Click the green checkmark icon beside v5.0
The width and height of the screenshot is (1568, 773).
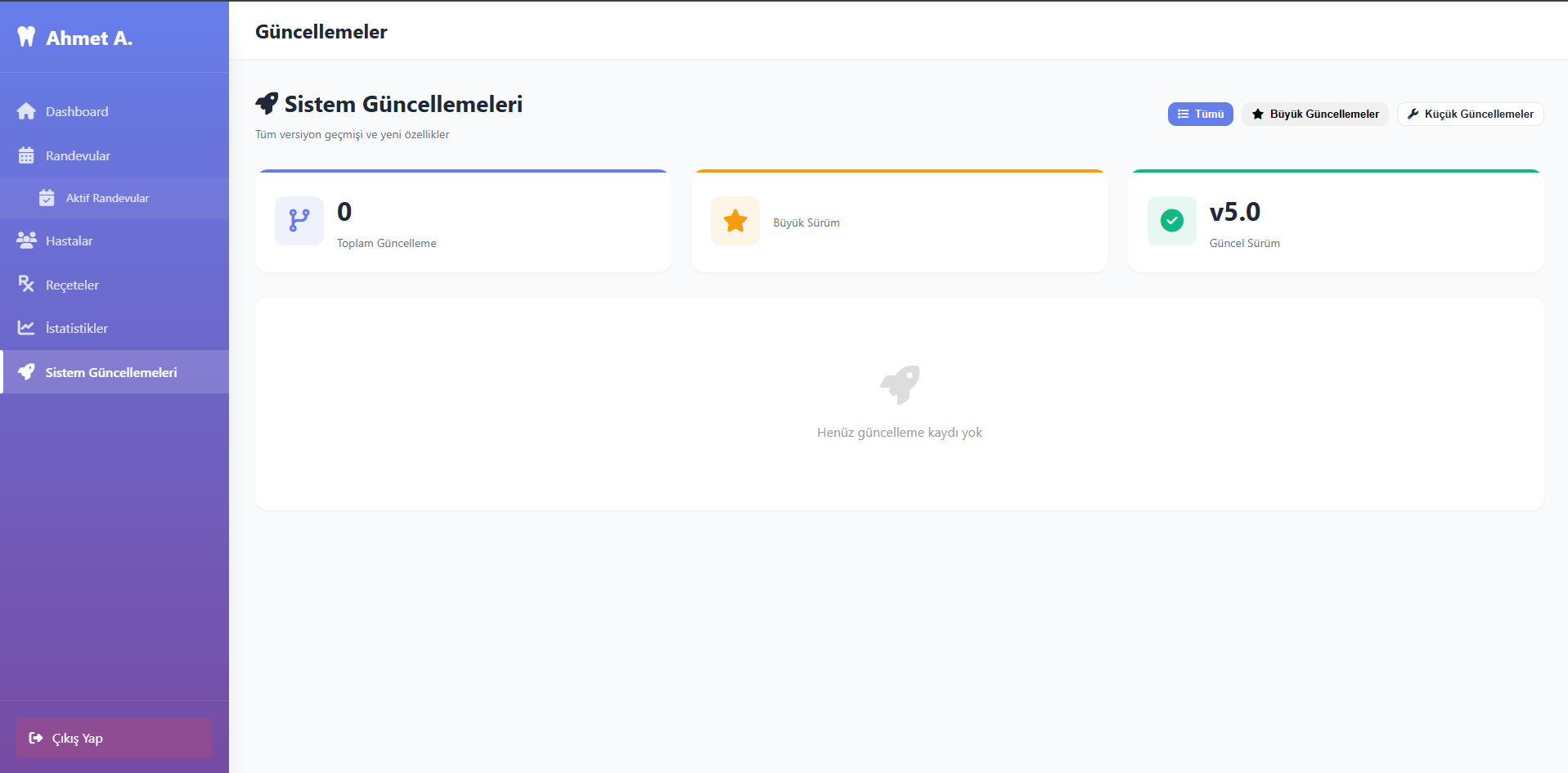pyautogui.click(x=1172, y=221)
